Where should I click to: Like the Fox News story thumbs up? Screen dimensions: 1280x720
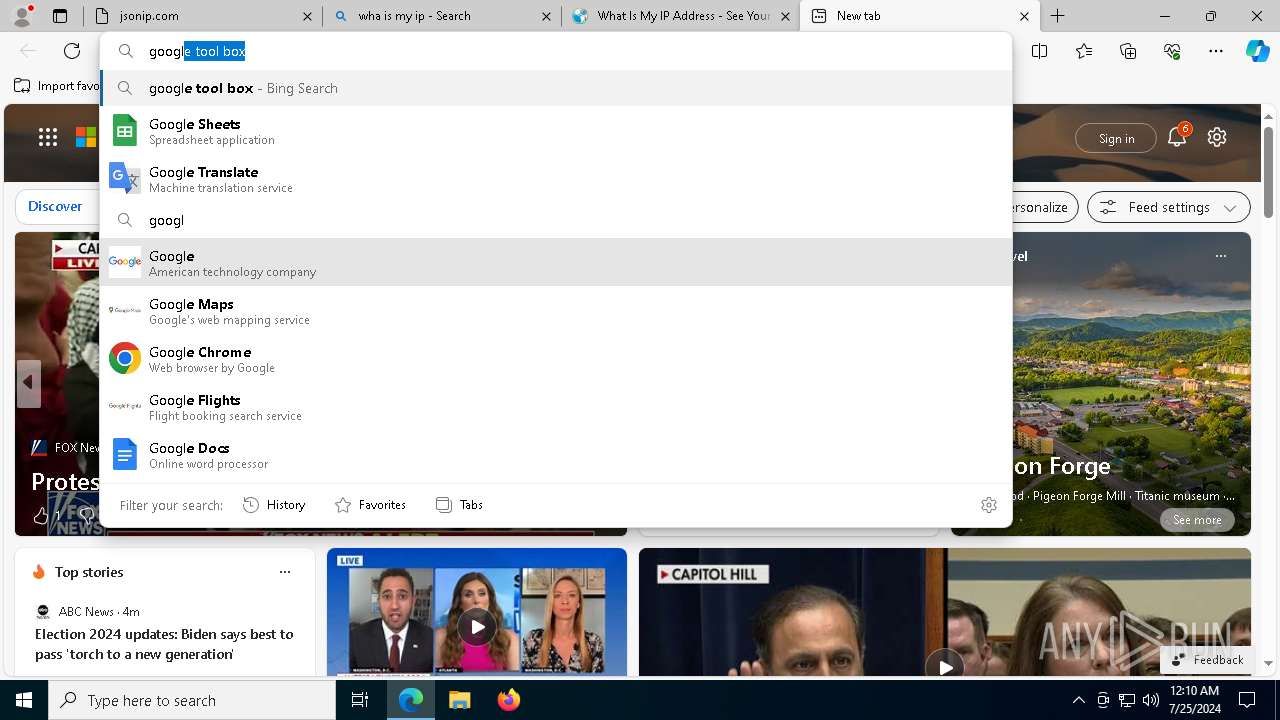41,516
